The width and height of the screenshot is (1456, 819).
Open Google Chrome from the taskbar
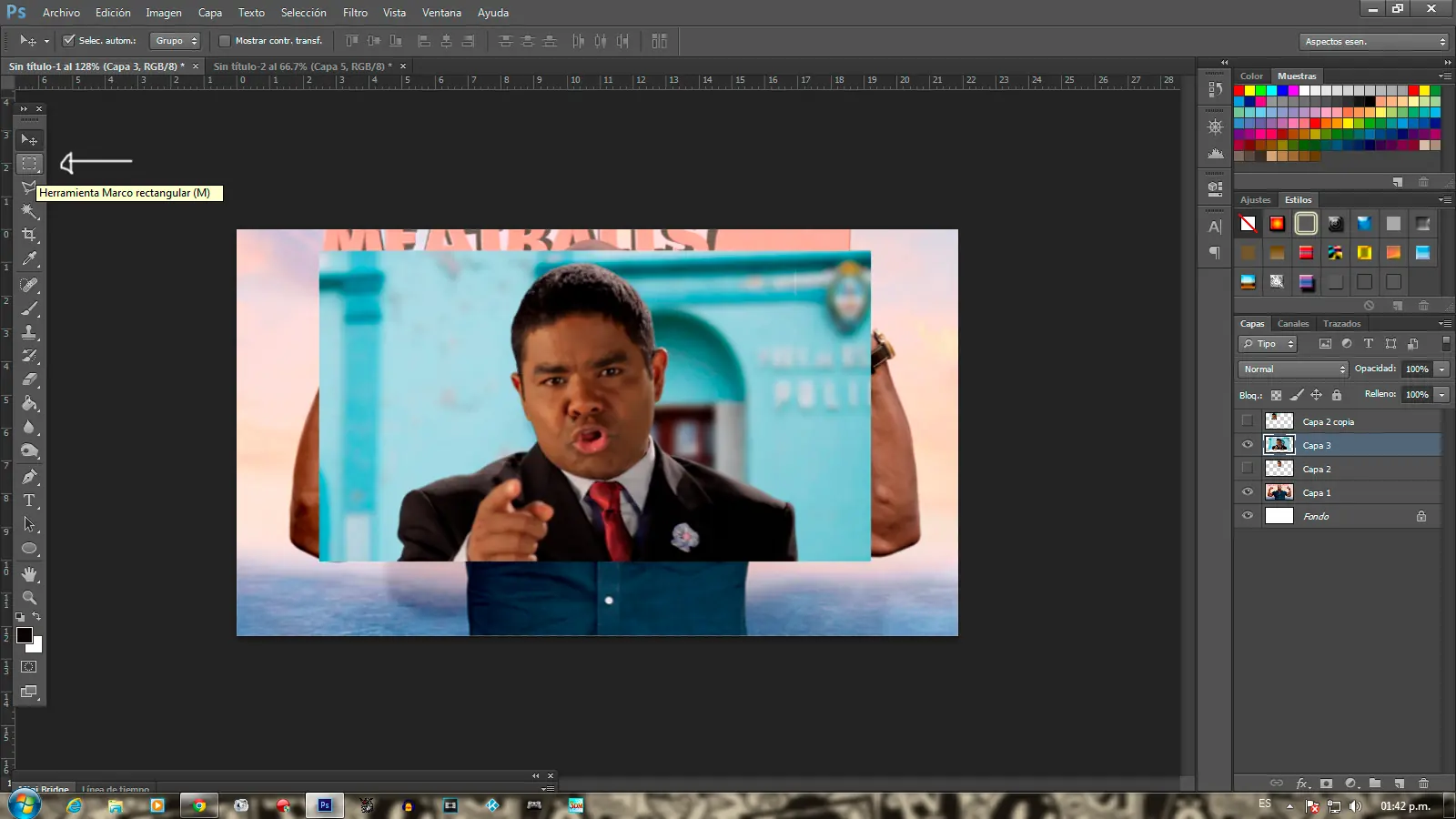tap(198, 805)
